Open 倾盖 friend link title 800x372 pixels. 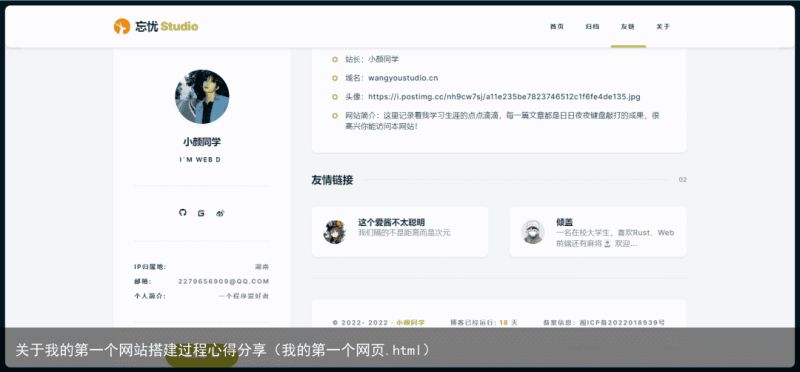point(565,222)
